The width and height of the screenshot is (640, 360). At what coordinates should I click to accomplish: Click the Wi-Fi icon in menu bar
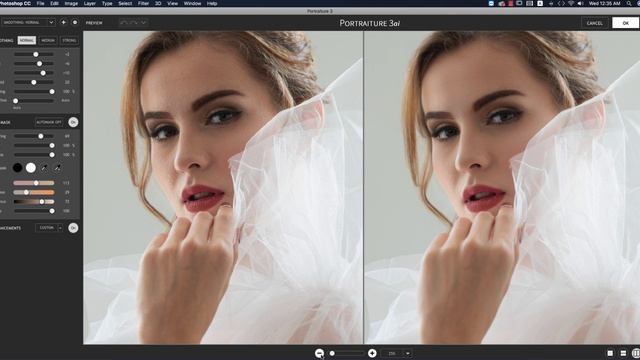click(571, 3)
